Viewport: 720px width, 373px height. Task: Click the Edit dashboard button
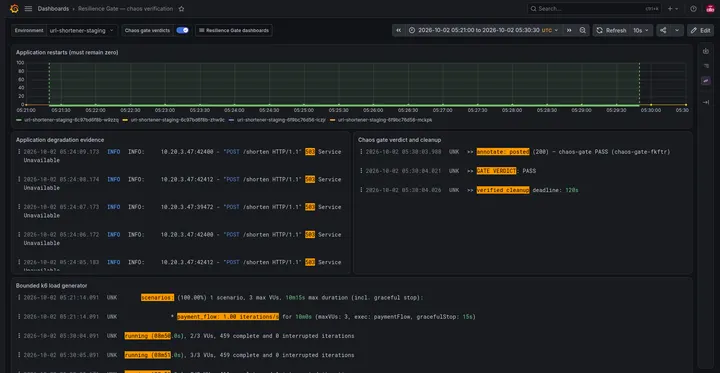(x=700, y=30)
